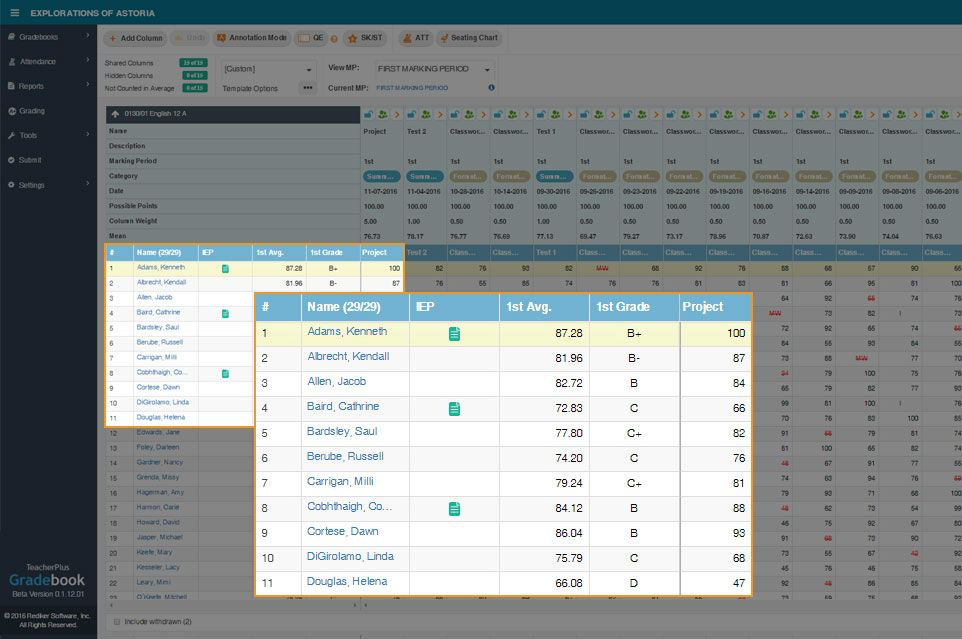
Task: Click the greyed Undo button
Action: 190,38
